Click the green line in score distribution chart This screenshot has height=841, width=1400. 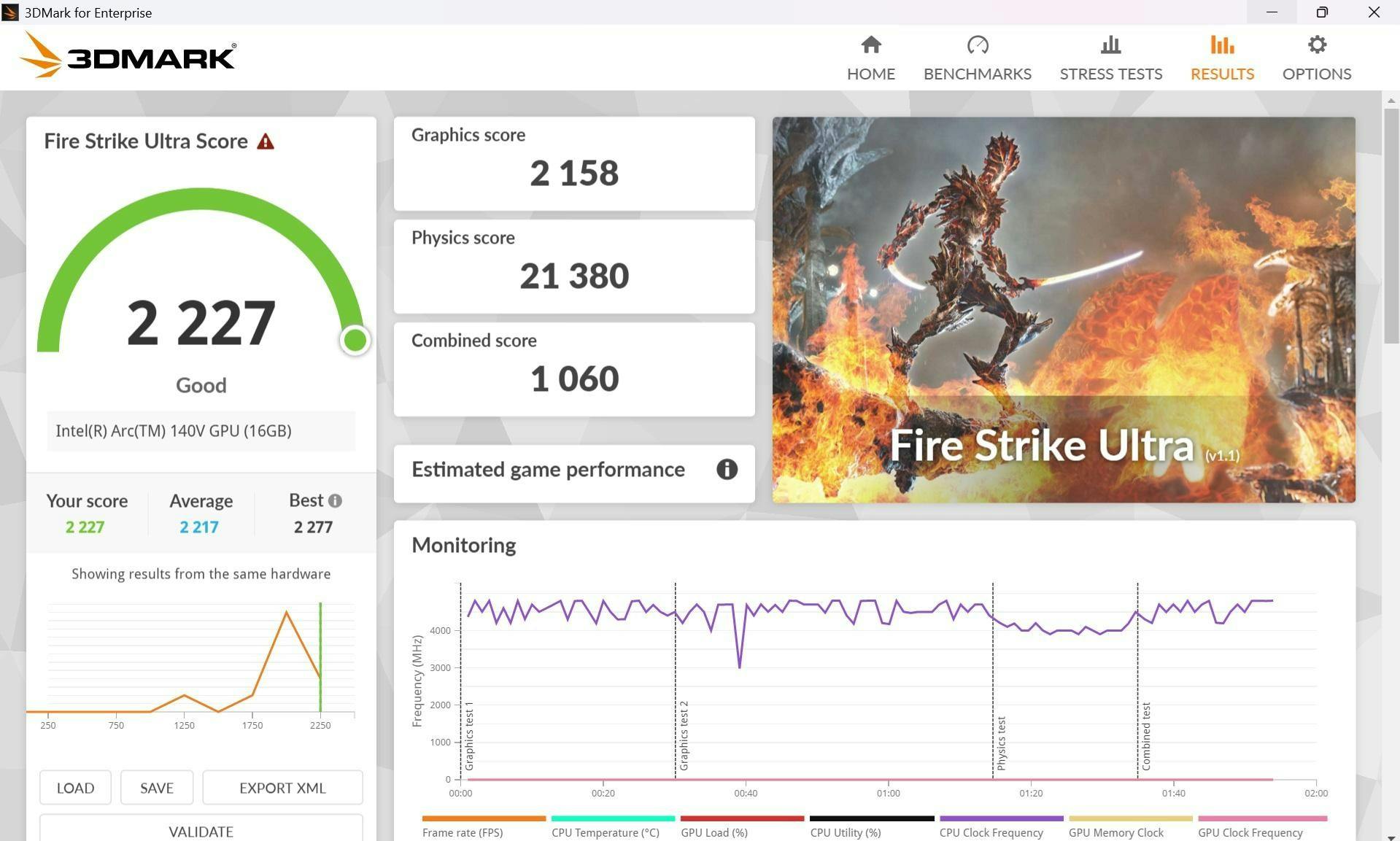(320, 656)
